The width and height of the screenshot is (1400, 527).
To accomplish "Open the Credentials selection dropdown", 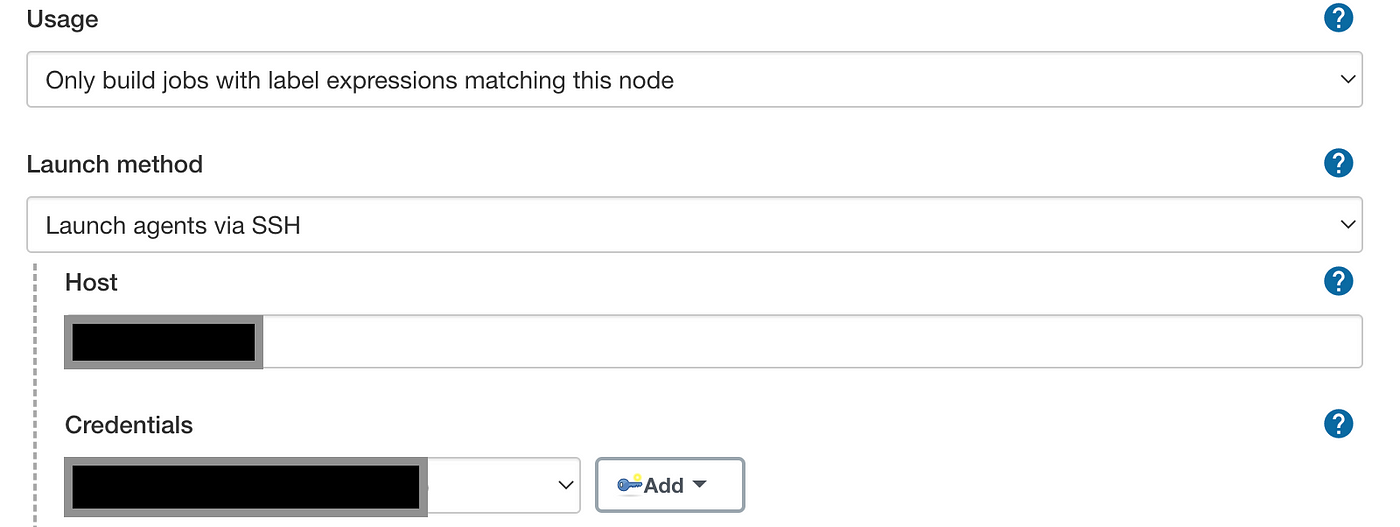I will click(322, 485).
